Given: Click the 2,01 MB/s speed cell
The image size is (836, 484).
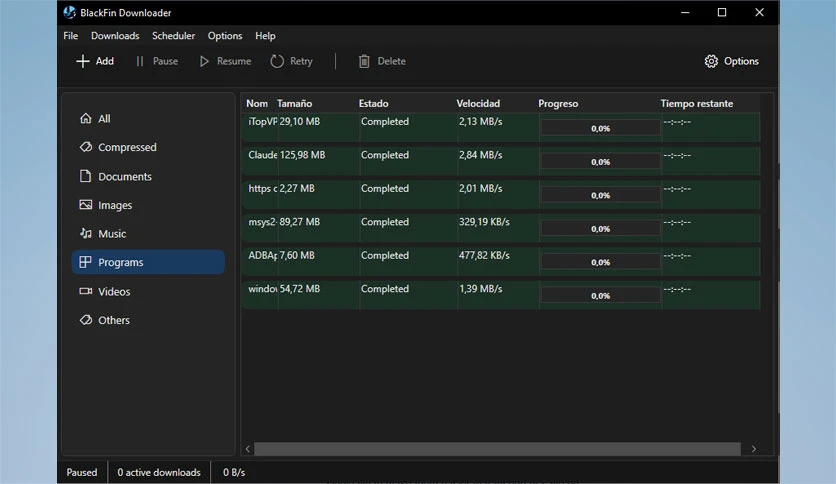Looking at the screenshot, I should click(480, 189).
